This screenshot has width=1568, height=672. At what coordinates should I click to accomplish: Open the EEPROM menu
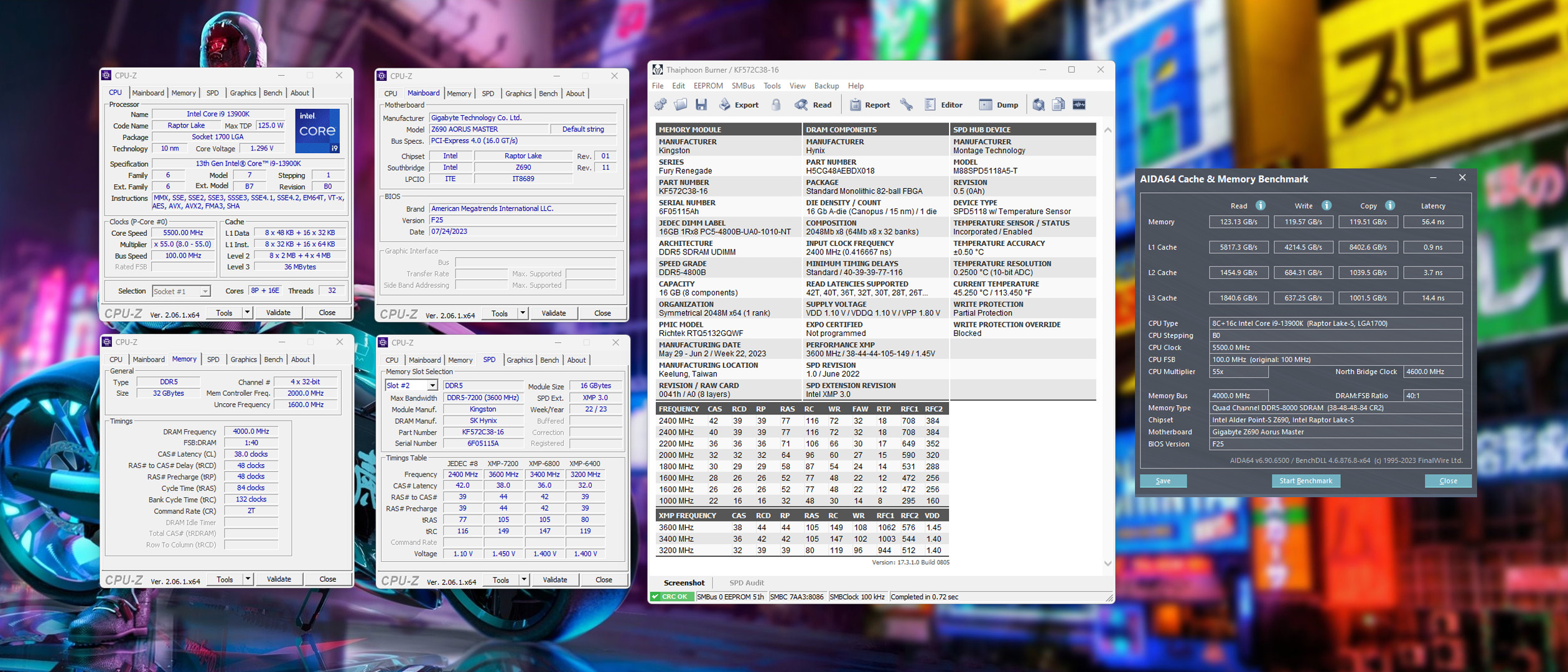[708, 86]
